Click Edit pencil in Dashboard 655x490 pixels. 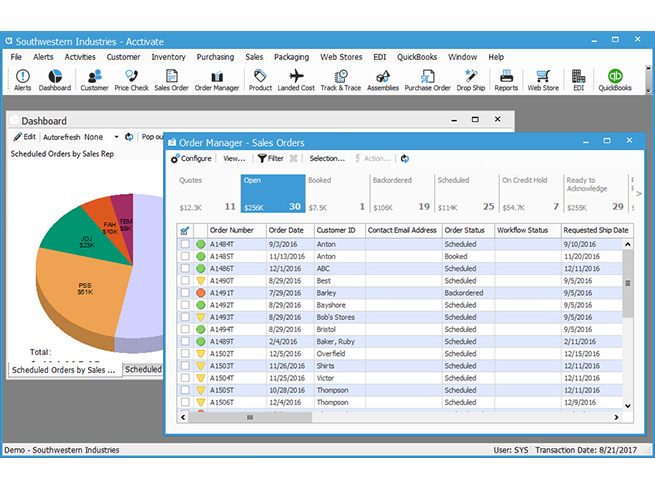(x=25, y=137)
